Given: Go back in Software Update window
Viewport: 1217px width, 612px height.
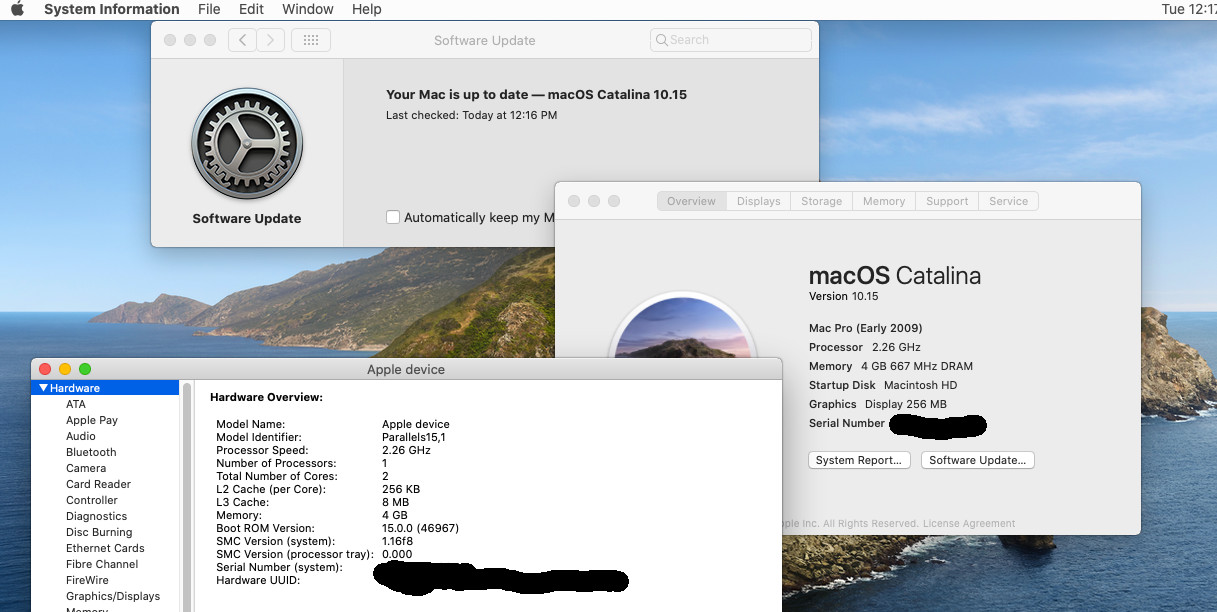Looking at the screenshot, I should coord(242,40).
